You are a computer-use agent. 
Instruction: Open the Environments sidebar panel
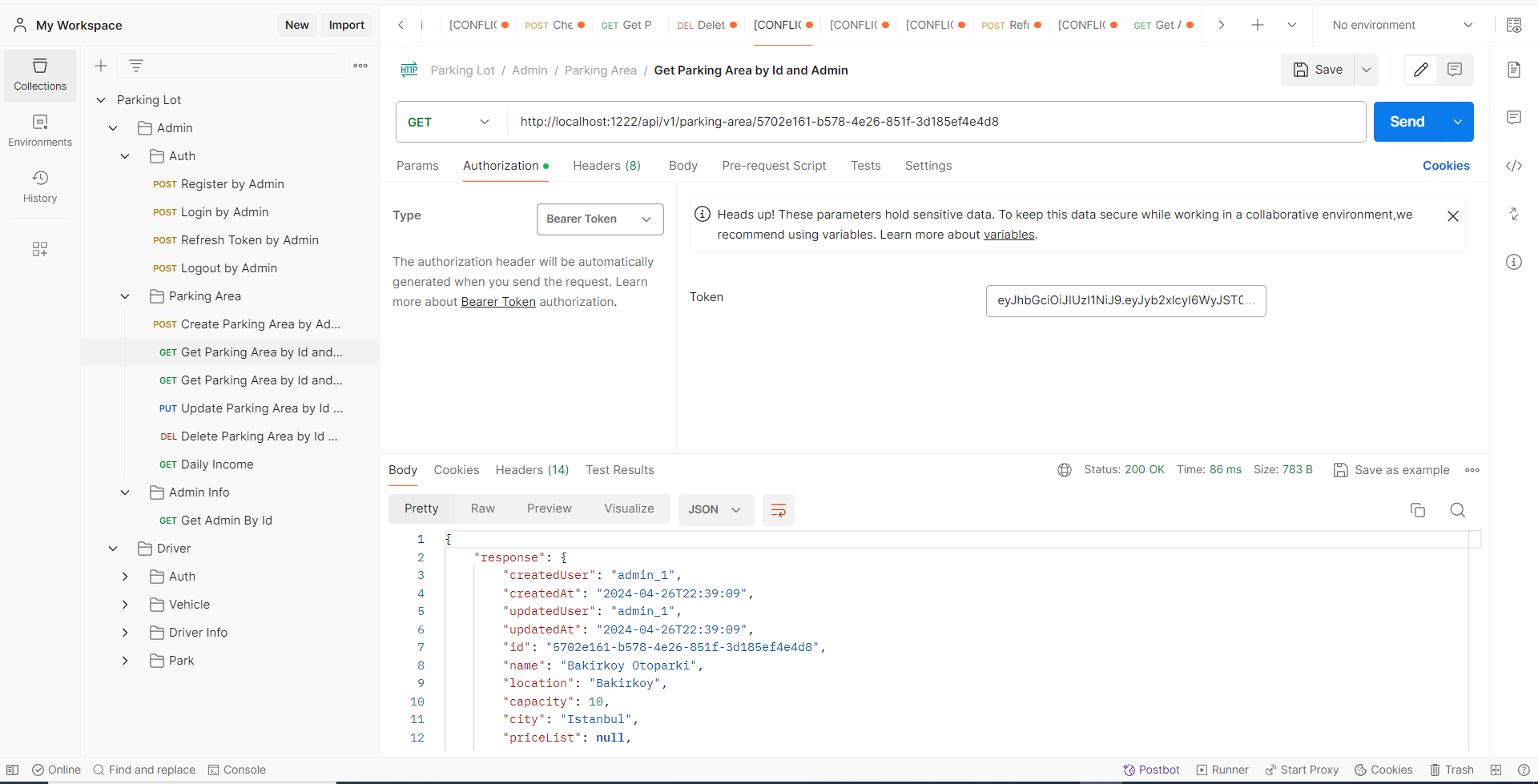40,131
